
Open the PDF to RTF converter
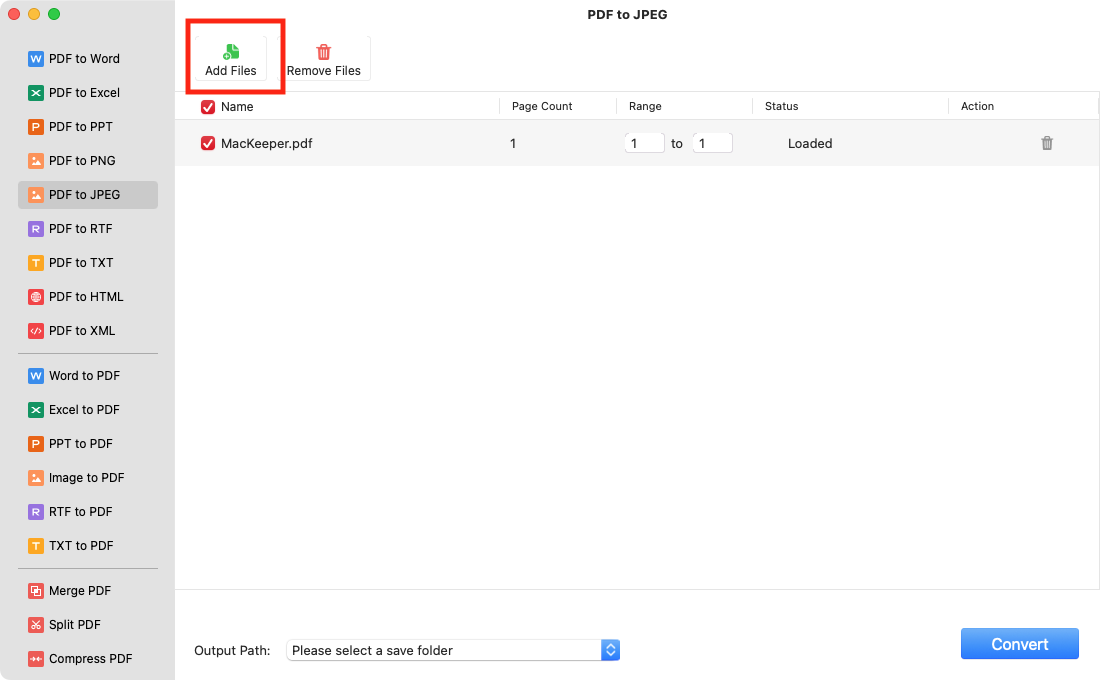76,228
